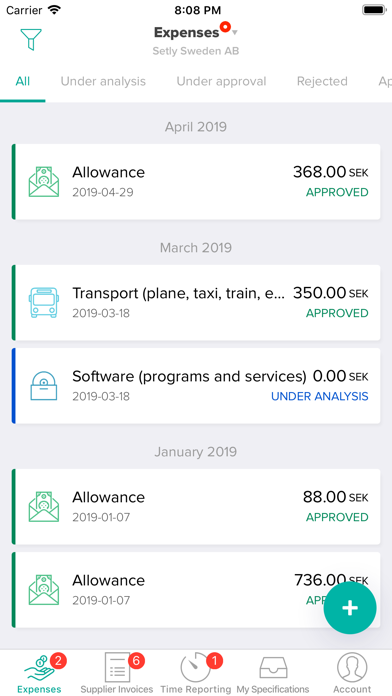Open the Supplier Invoices tab icon

click(118, 667)
